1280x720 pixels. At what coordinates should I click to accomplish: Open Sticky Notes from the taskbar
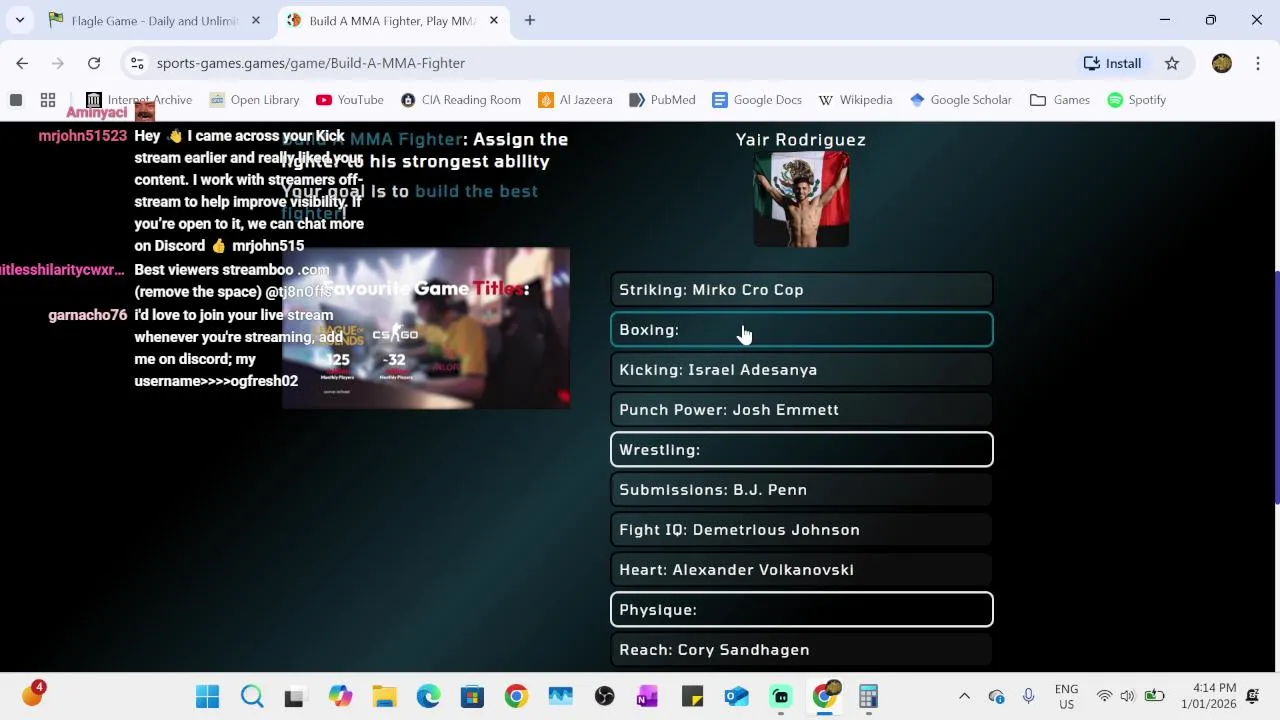(692, 697)
